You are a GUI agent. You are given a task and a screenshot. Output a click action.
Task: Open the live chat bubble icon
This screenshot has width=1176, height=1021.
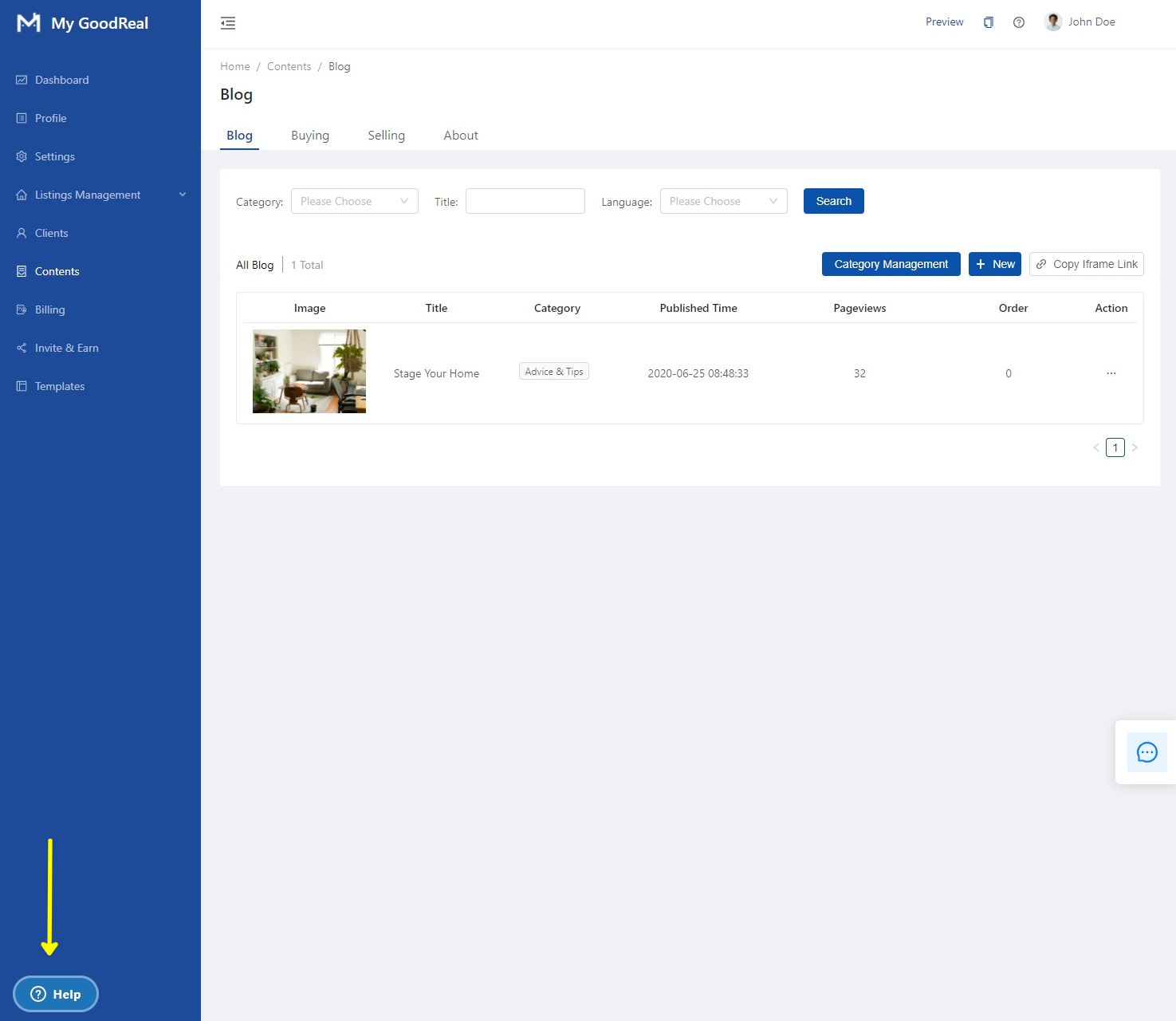[x=1147, y=752]
